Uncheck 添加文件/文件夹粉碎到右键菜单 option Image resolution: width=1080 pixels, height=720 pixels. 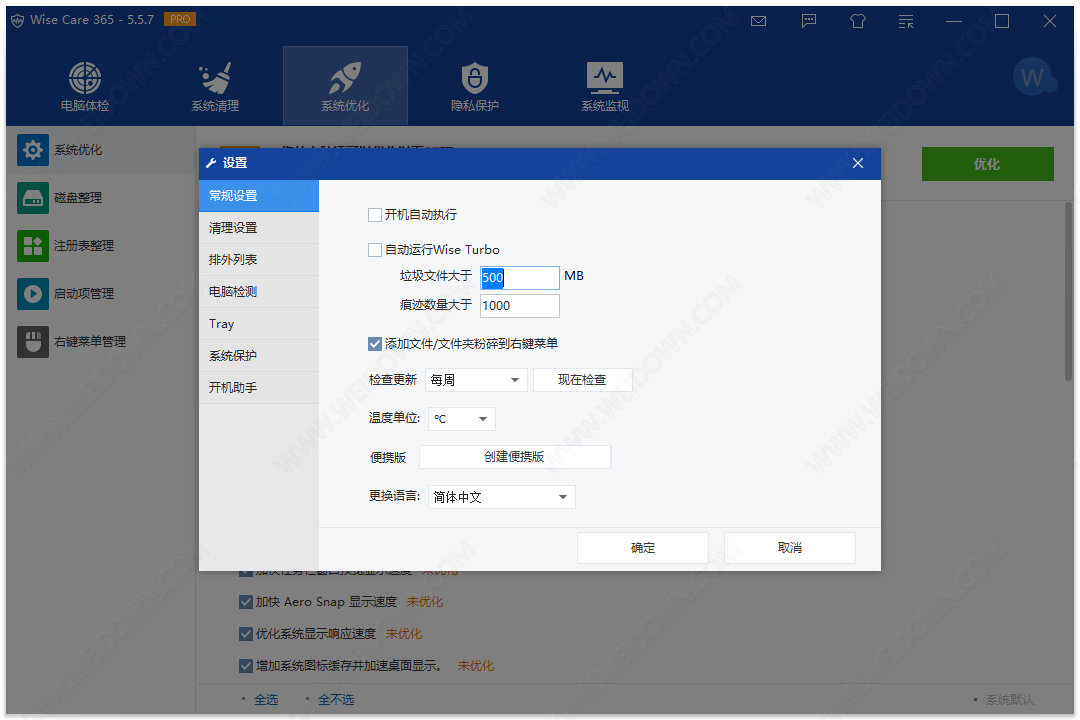pos(375,344)
